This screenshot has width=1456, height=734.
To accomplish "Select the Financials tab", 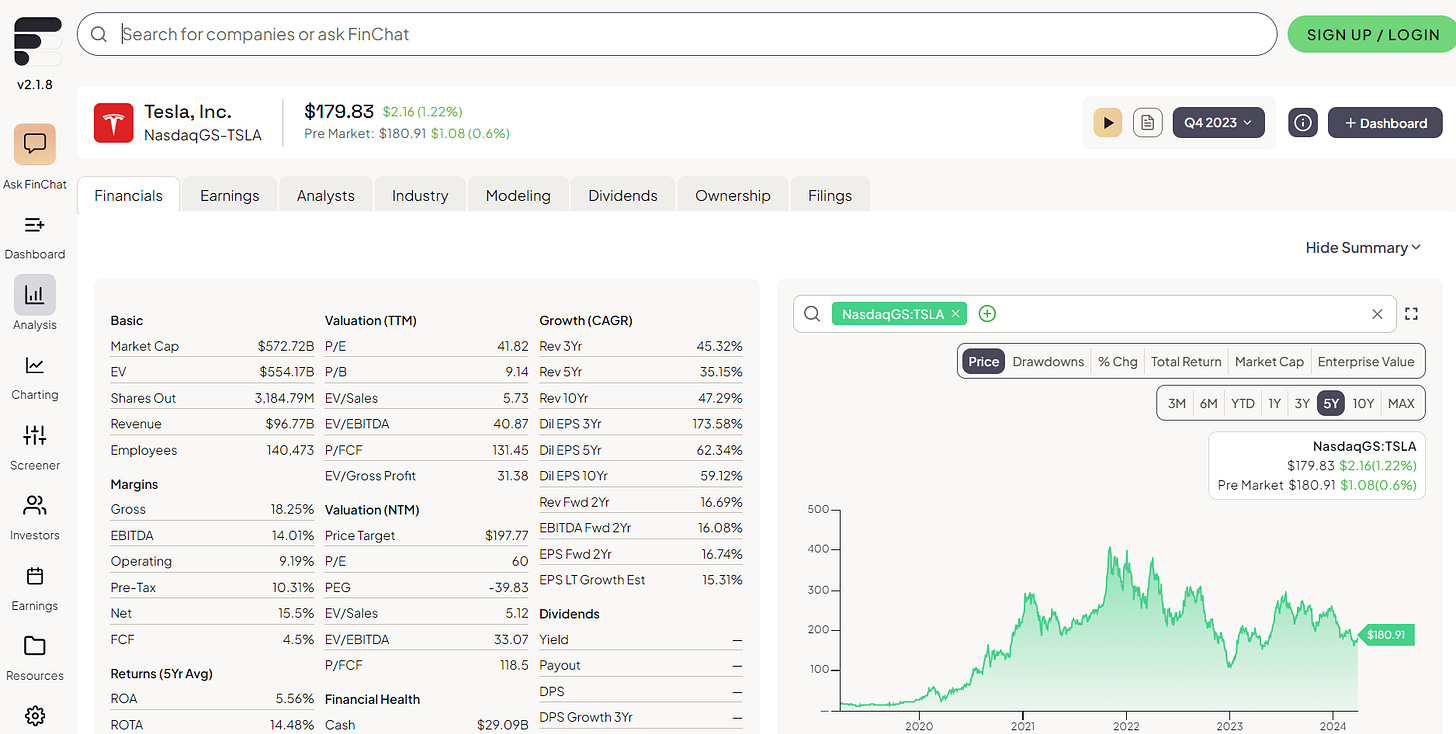I will coord(128,195).
